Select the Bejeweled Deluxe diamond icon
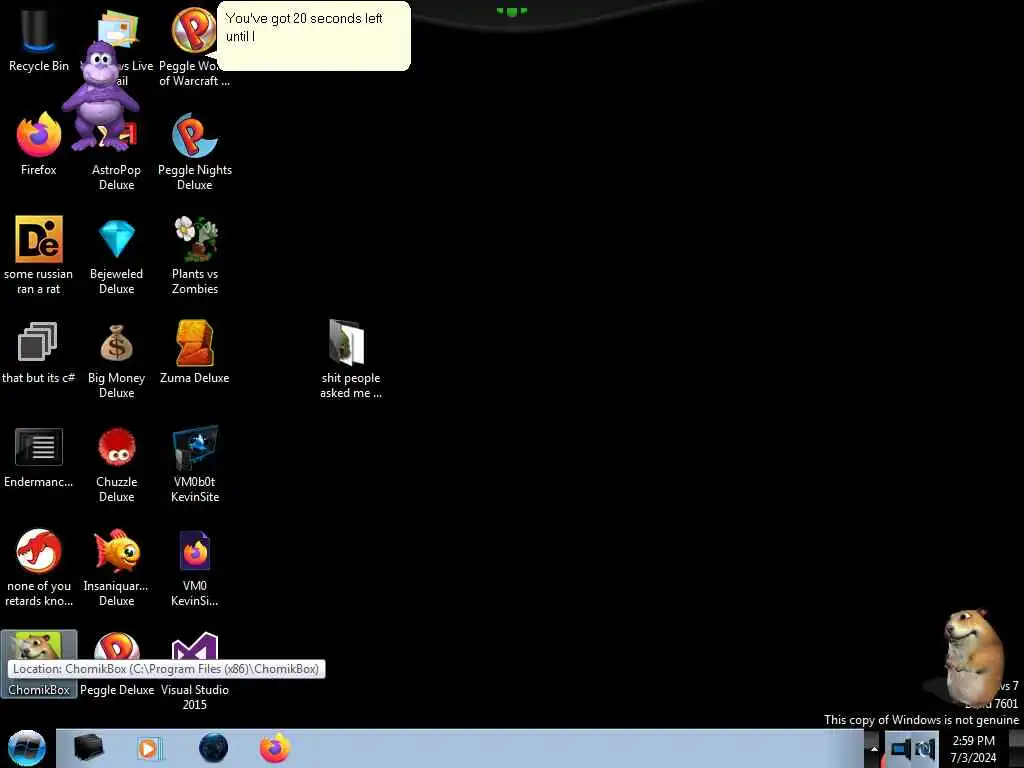This screenshot has width=1024, height=768. 116,256
